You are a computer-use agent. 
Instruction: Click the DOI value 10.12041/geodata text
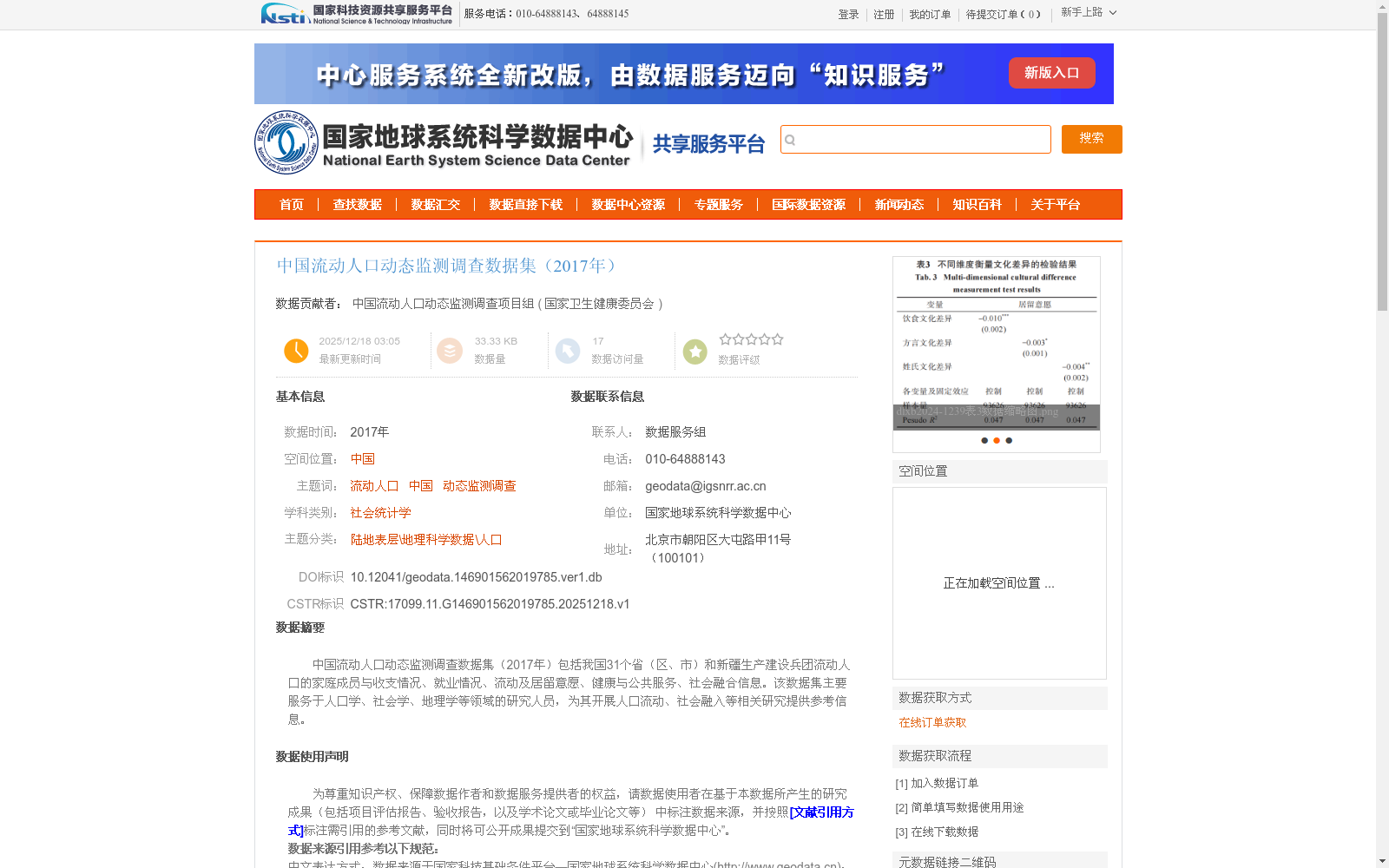tap(477, 577)
